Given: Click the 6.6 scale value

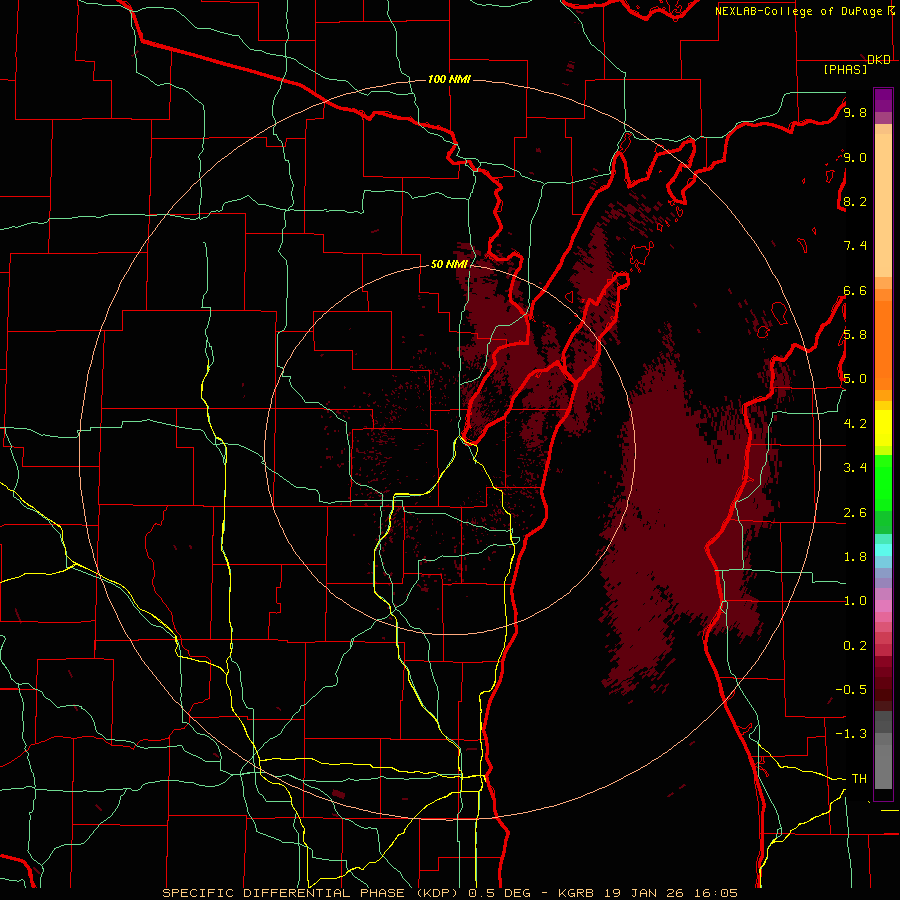Looking at the screenshot, I should pyautogui.click(x=855, y=290).
